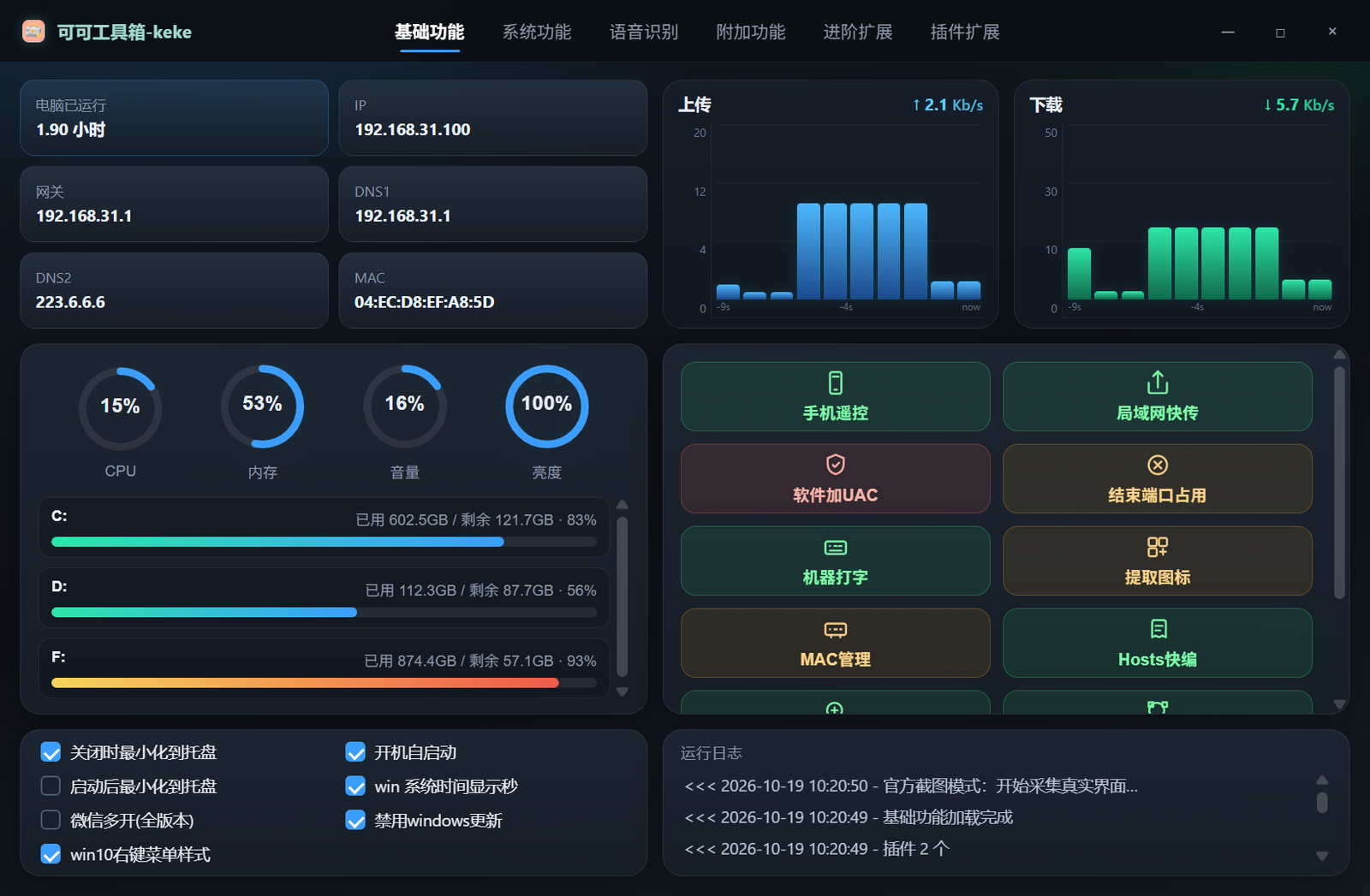Click the 可可工具箱 app logo icon

click(x=33, y=32)
